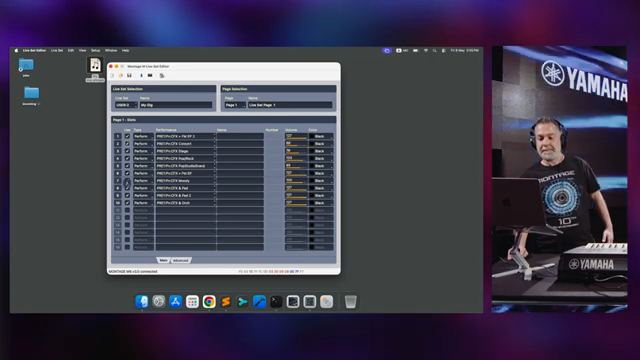Click the Name field for slot 1
The width and height of the screenshot is (640, 360).
[x=240, y=136]
